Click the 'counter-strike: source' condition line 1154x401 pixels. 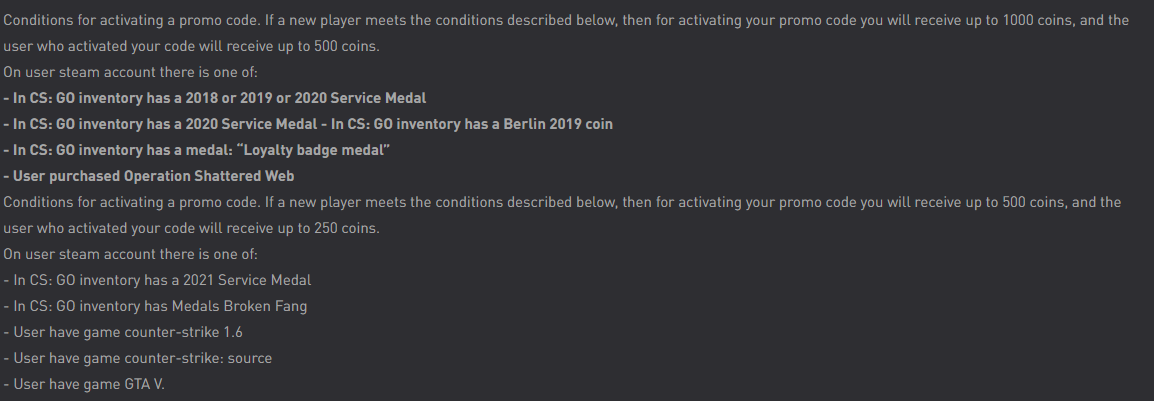(138, 358)
